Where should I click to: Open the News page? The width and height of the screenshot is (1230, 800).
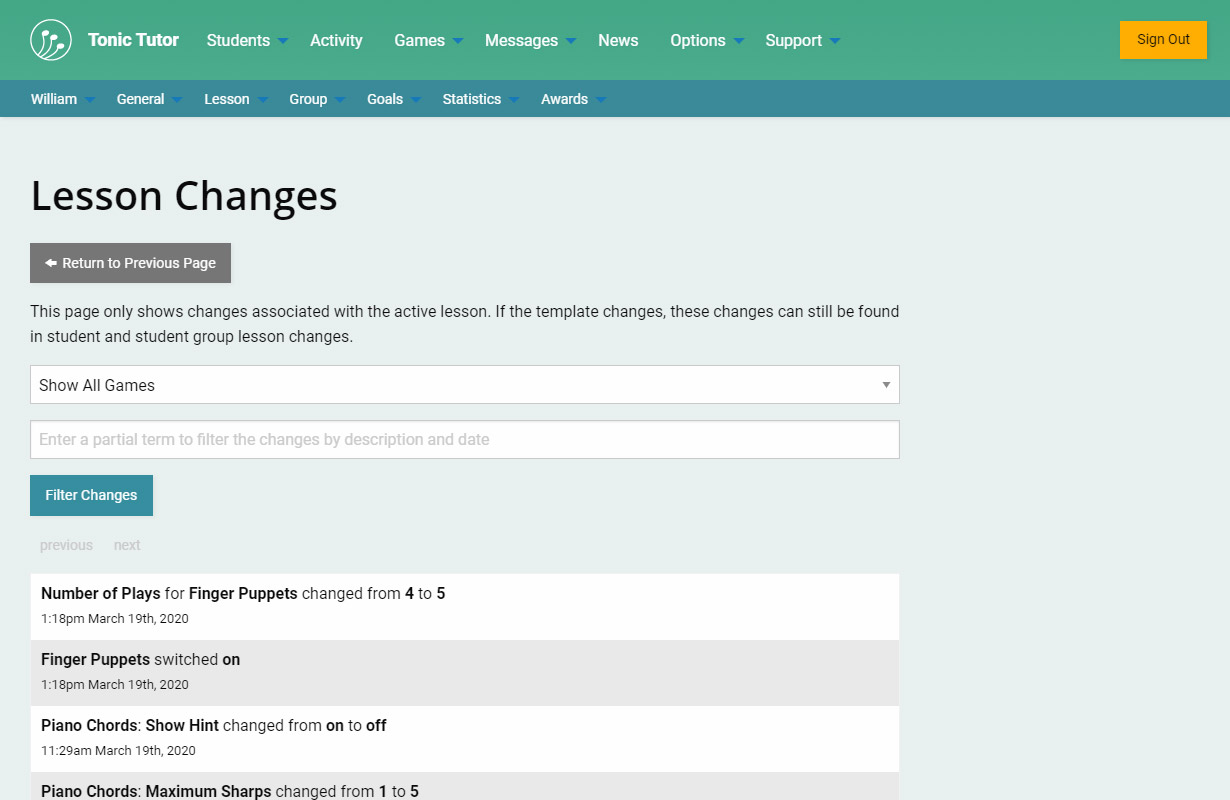tap(618, 40)
